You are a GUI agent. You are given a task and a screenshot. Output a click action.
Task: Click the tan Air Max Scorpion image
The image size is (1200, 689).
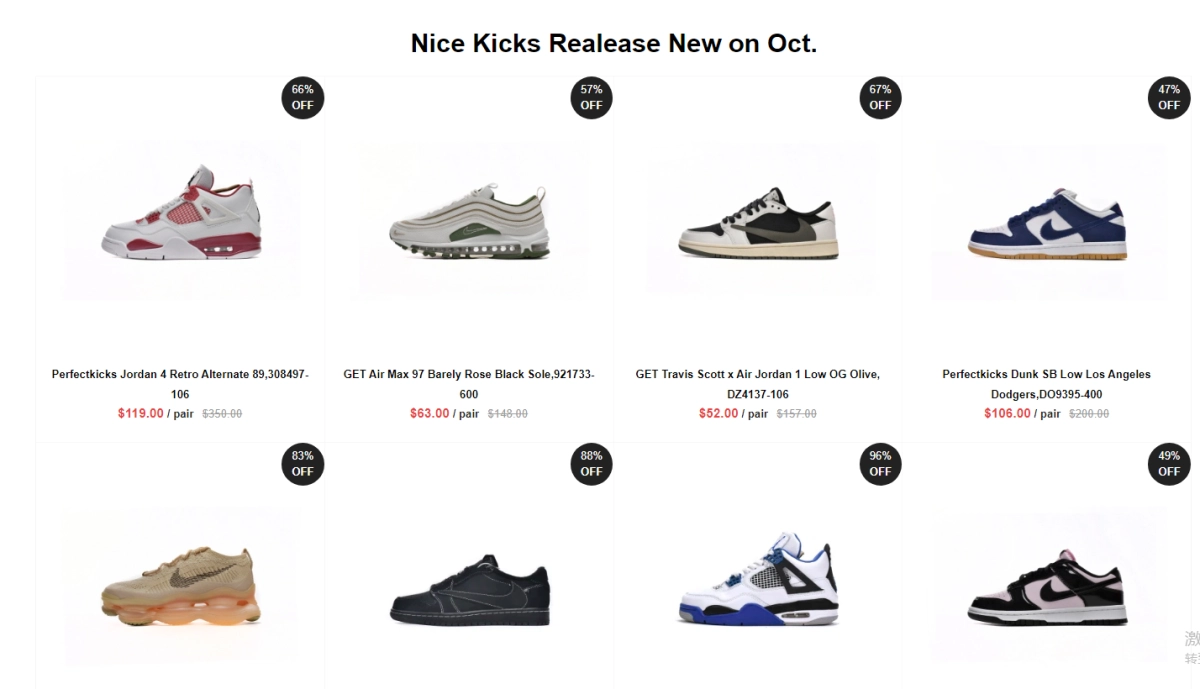(180, 590)
